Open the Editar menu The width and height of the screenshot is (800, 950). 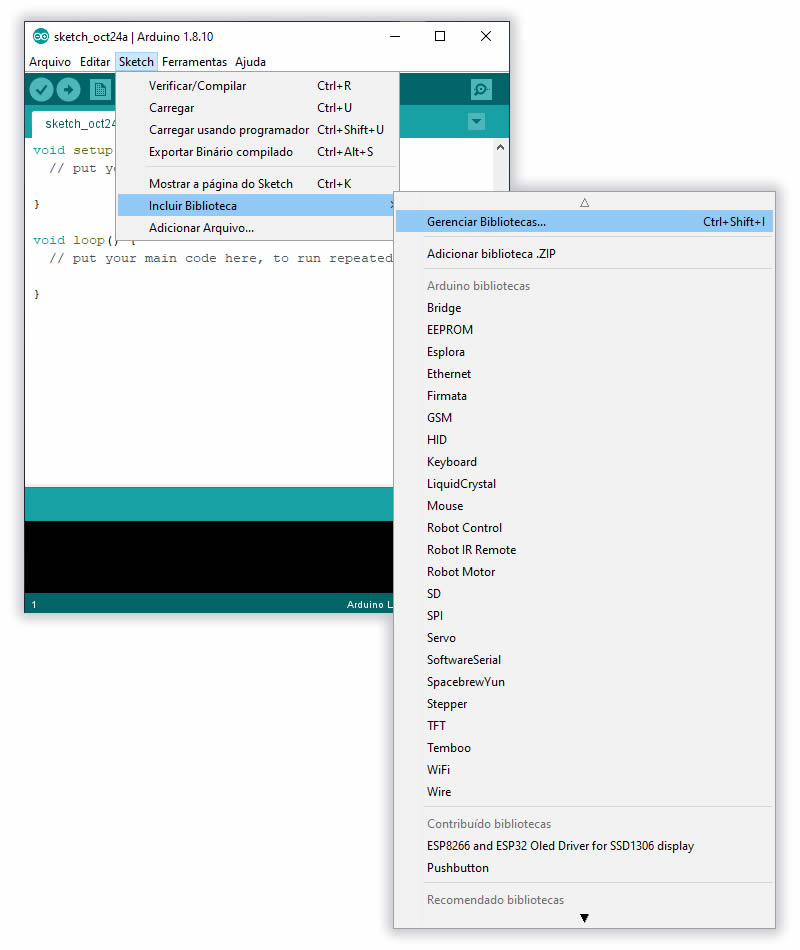[x=95, y=62]
